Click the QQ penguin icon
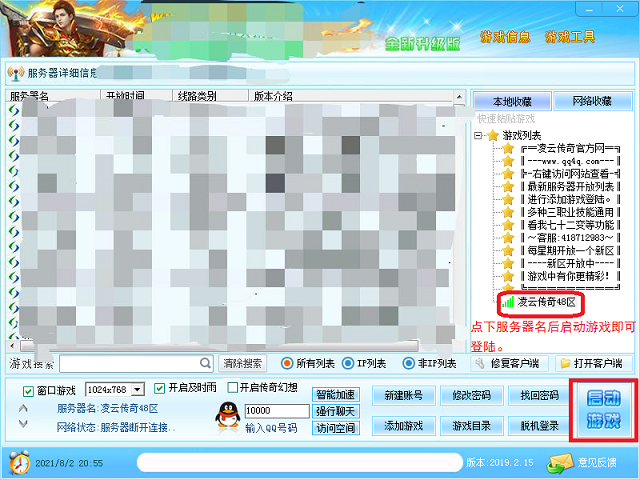640x480 pixels. (227, 415)
